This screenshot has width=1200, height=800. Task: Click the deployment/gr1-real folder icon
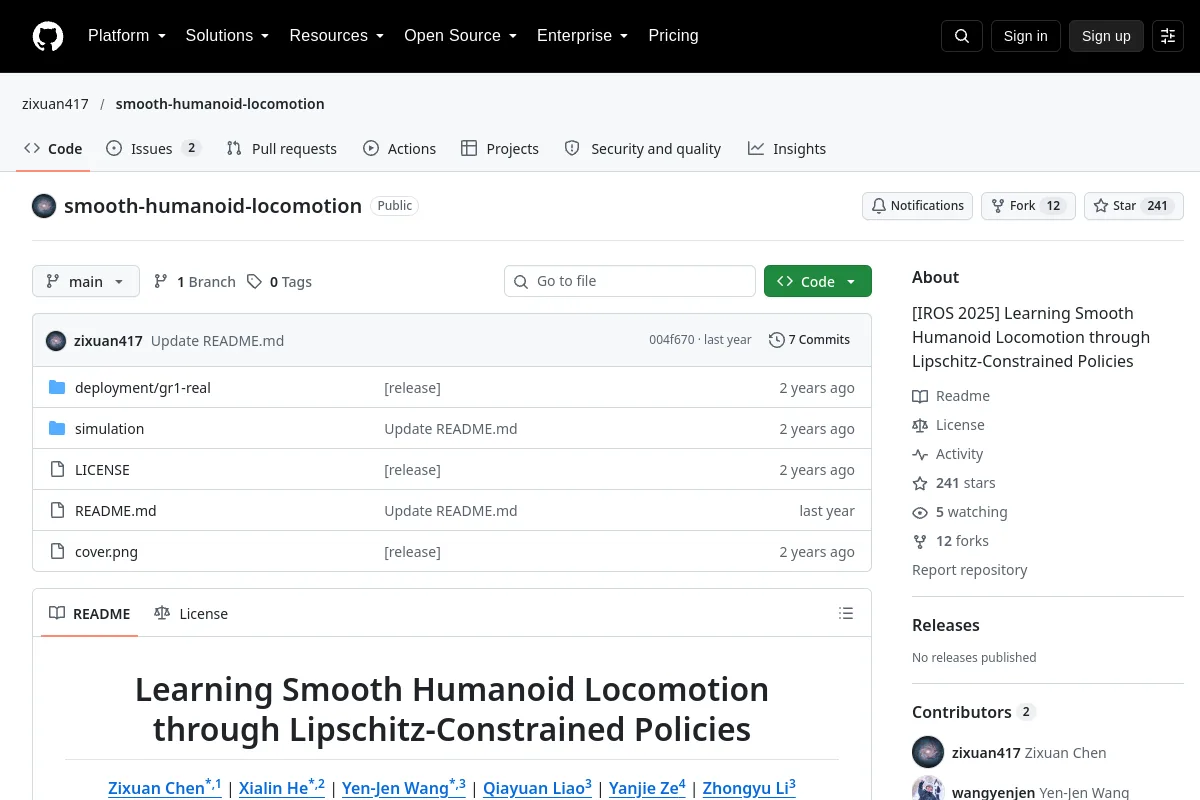[57, 388]
